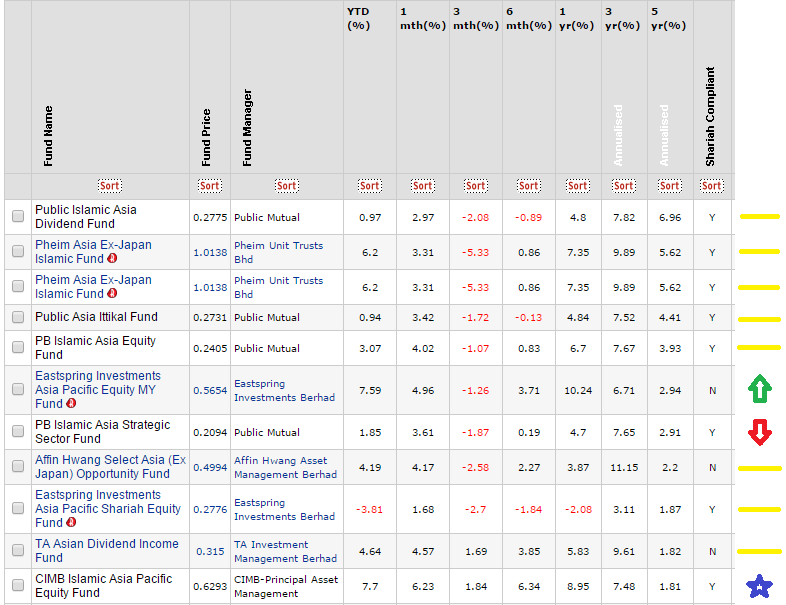
Task: Click the fund price 0.2094 cell
Action: click(x=210, y=432)
